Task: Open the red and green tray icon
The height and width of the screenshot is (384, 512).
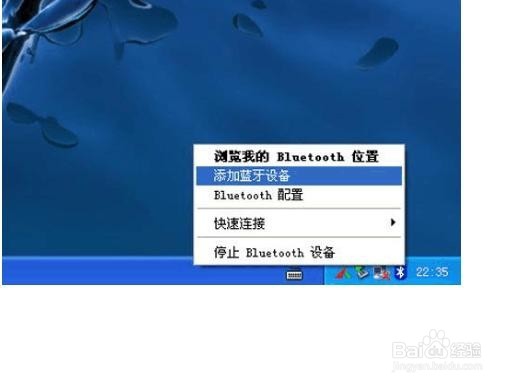Action: [343, 273]
